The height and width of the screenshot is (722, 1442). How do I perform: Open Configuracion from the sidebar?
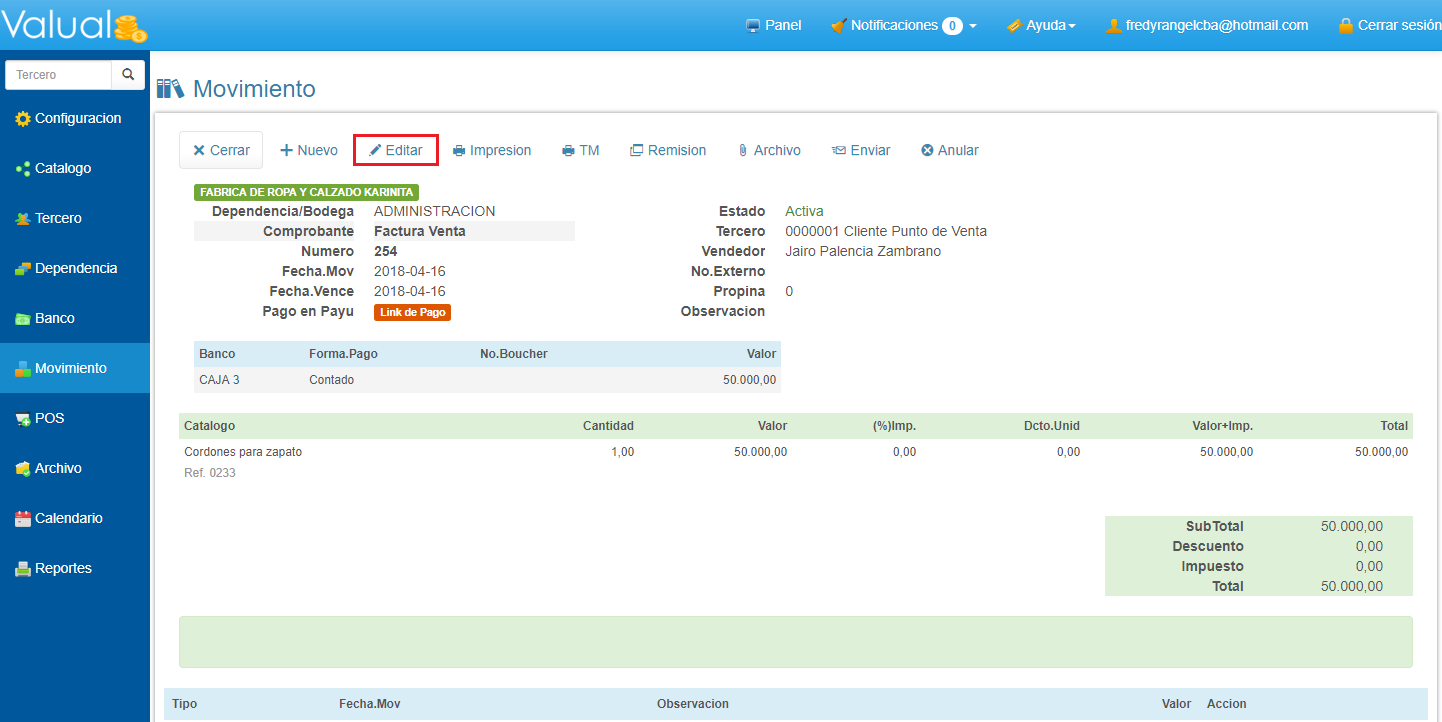(77, 118)
